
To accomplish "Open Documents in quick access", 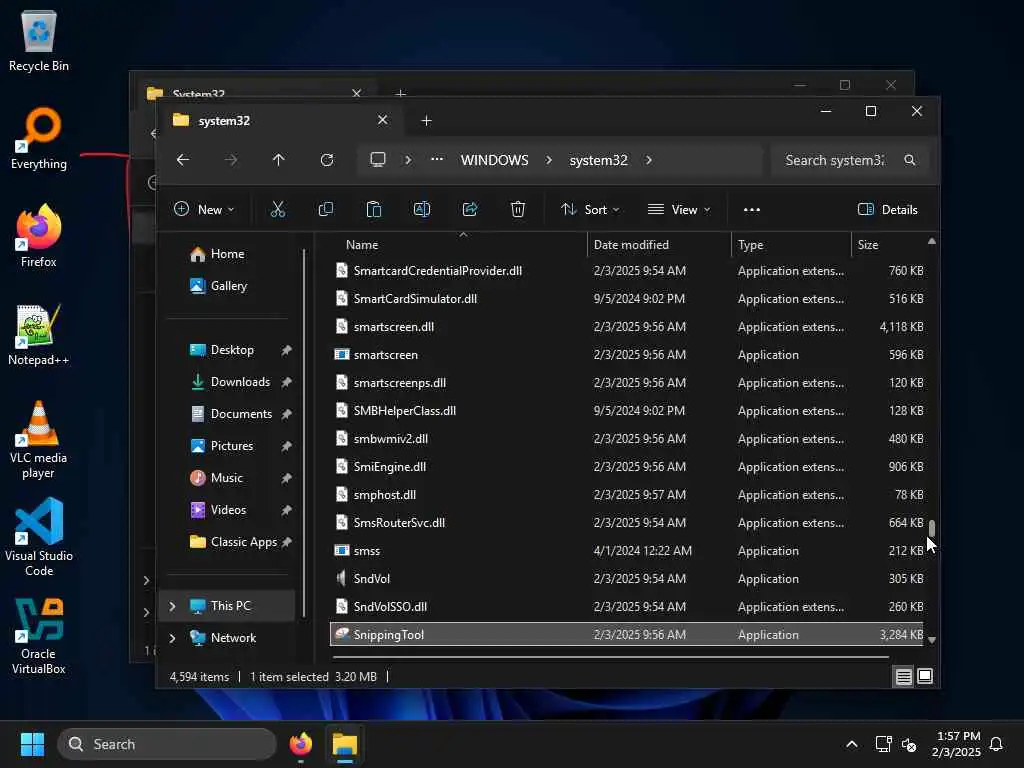I will 240,414.
